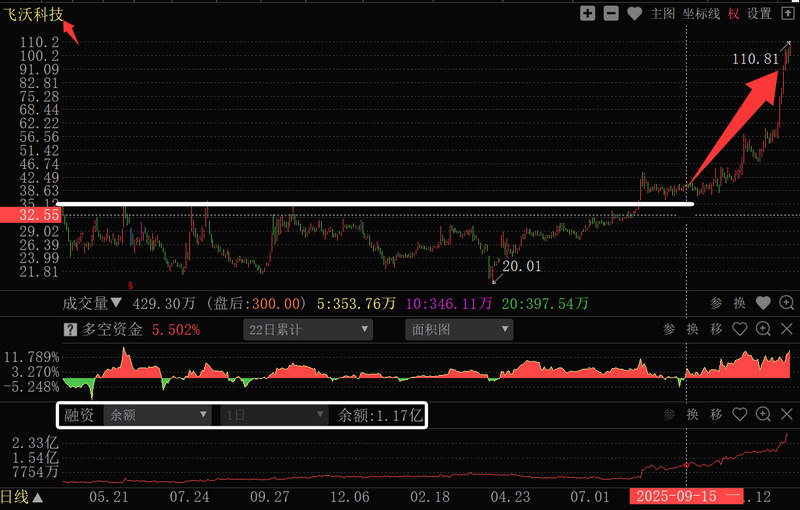This screenshot has width=800, height=510.
Task: Expand the 日线 period selector
Action: tap(22, 497)
